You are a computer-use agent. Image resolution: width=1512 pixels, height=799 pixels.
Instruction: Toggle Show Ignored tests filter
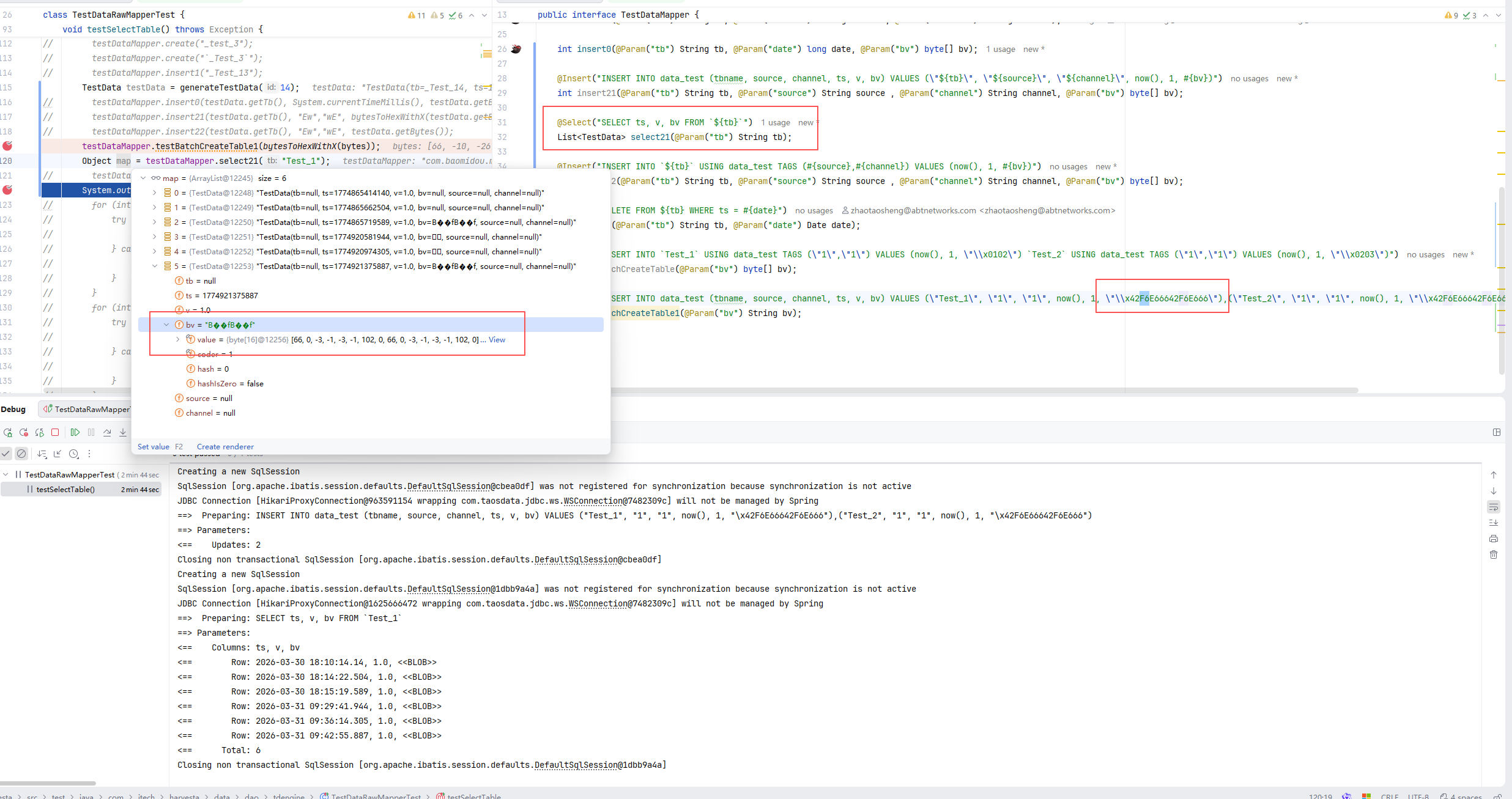point(21,454)
